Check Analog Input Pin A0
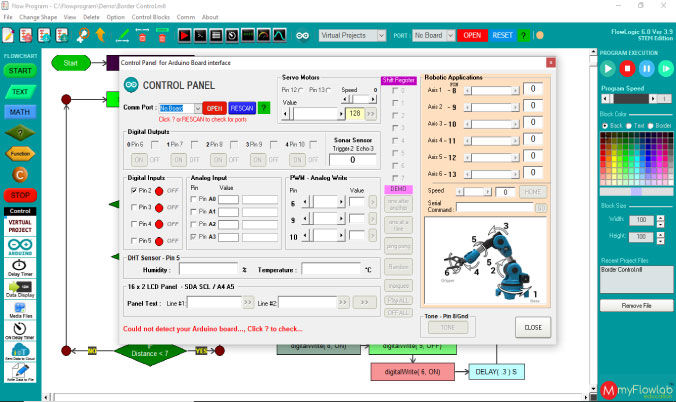 tap(194, 199)
